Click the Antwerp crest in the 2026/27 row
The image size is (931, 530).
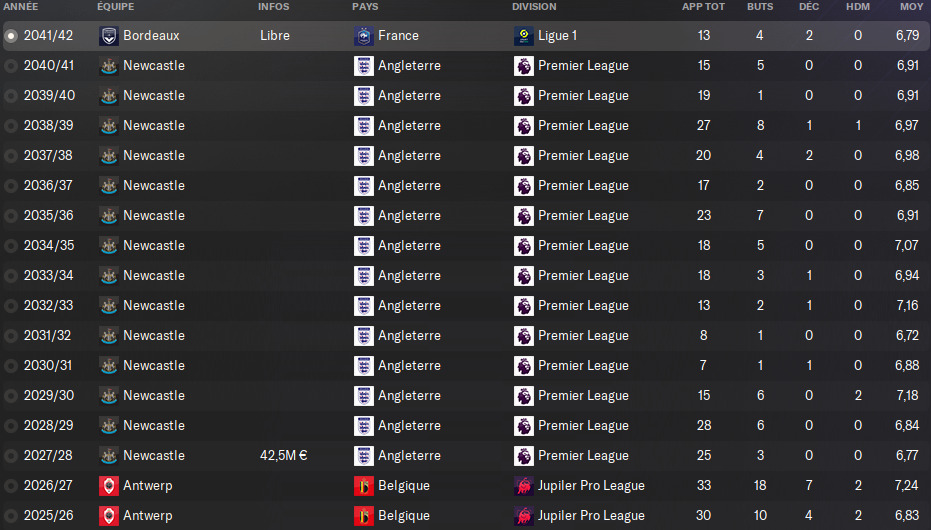tap(109, 486)
